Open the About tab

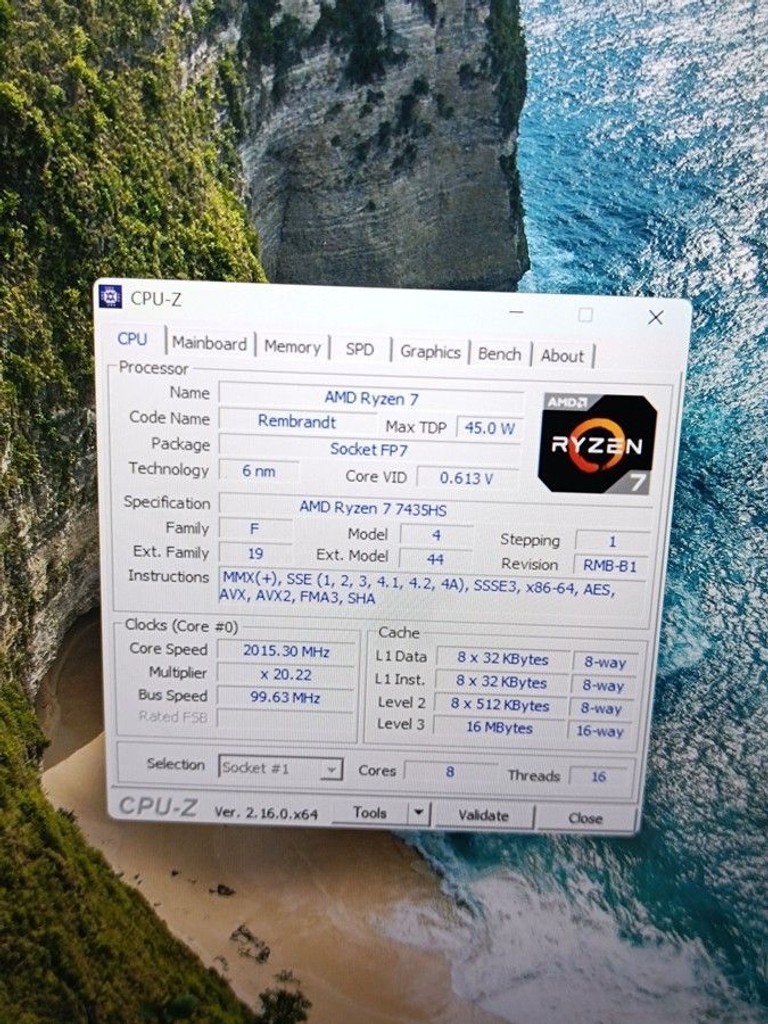tap(562, 356)
